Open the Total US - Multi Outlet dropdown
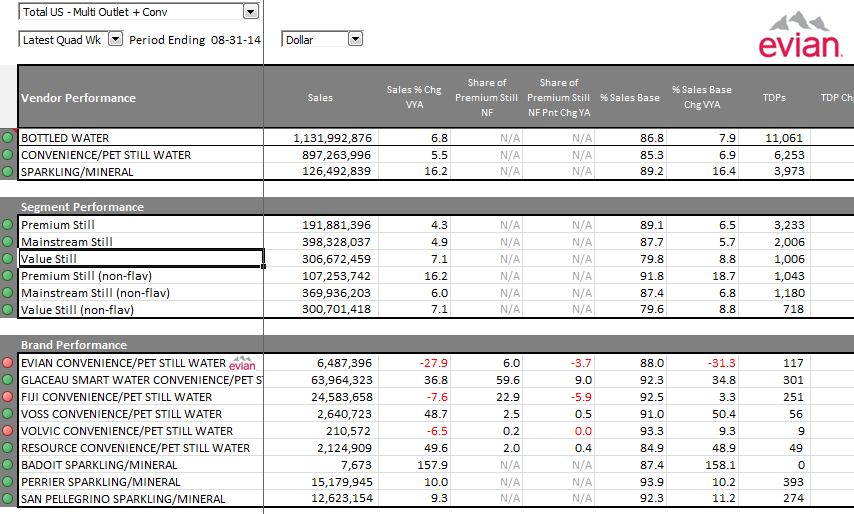The width and height of the screenshot is (854, 514). 250,12
